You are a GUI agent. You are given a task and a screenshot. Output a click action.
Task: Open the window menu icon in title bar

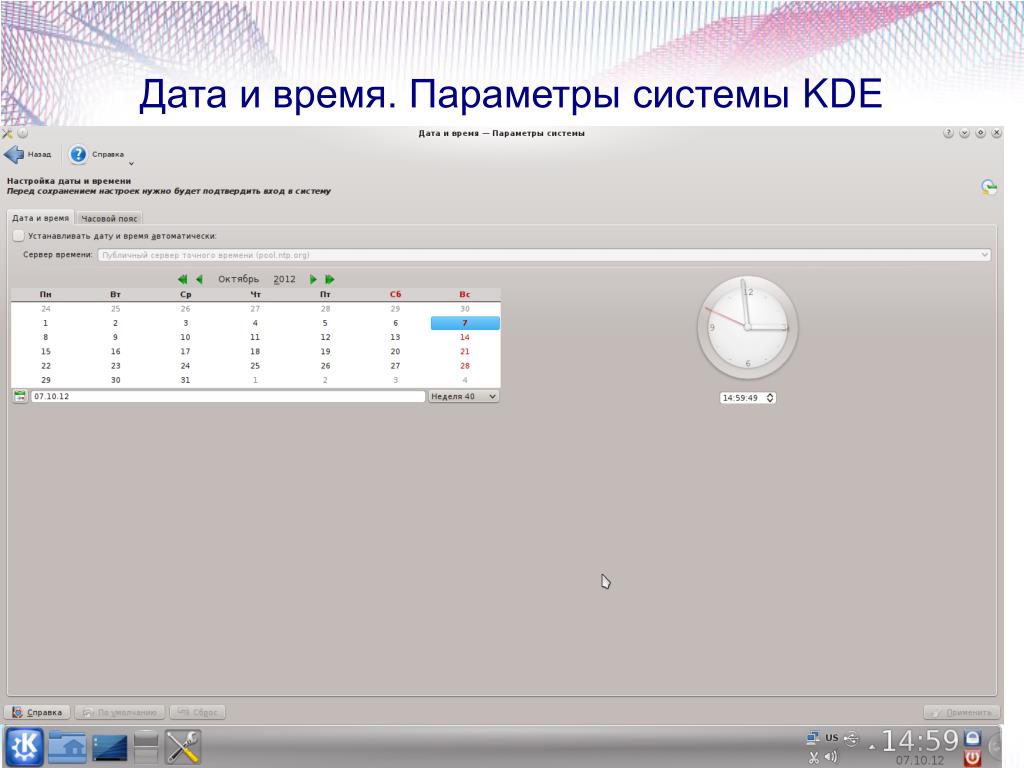tap(7, 133)
